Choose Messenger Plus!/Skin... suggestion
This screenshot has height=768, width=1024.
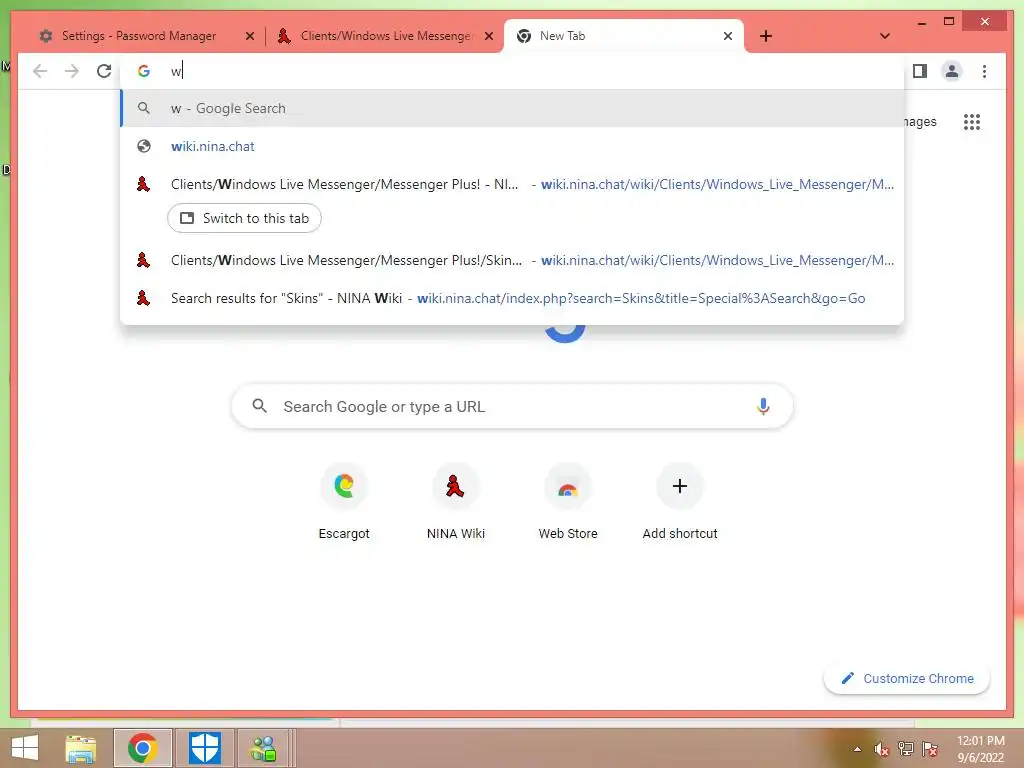tap(512, 260)
